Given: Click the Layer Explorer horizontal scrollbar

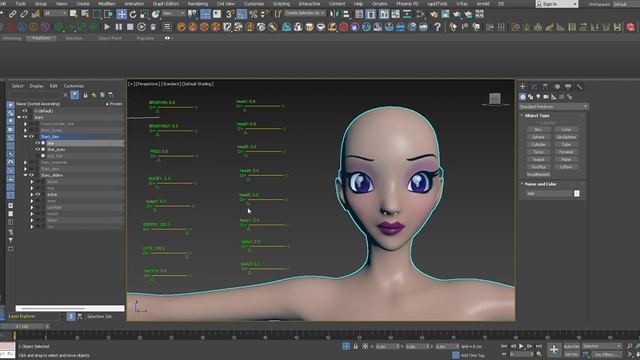Looking at the screenshot, I should click(70, 308).
